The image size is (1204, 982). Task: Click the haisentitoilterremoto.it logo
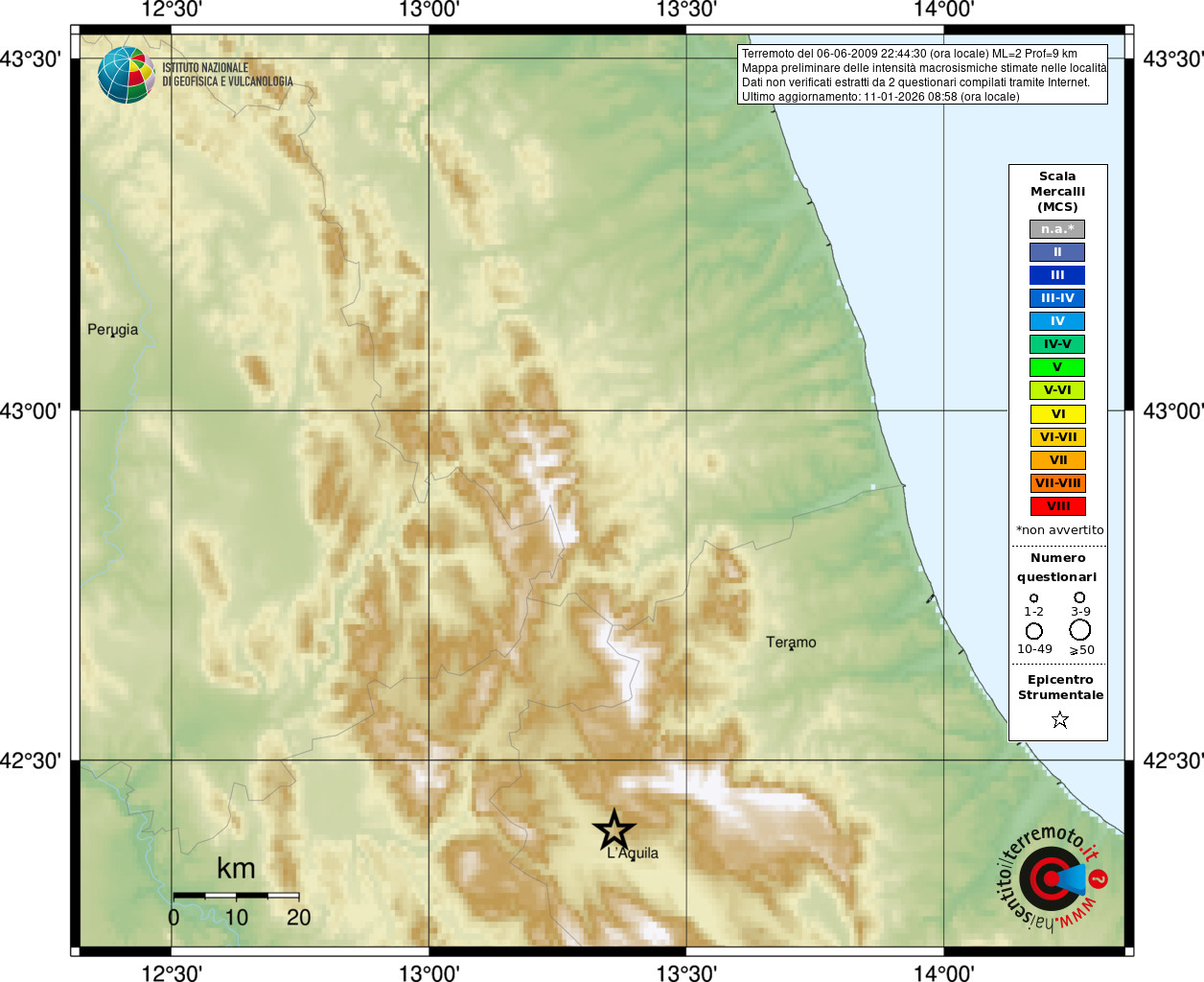click(x=1053, y=878)
